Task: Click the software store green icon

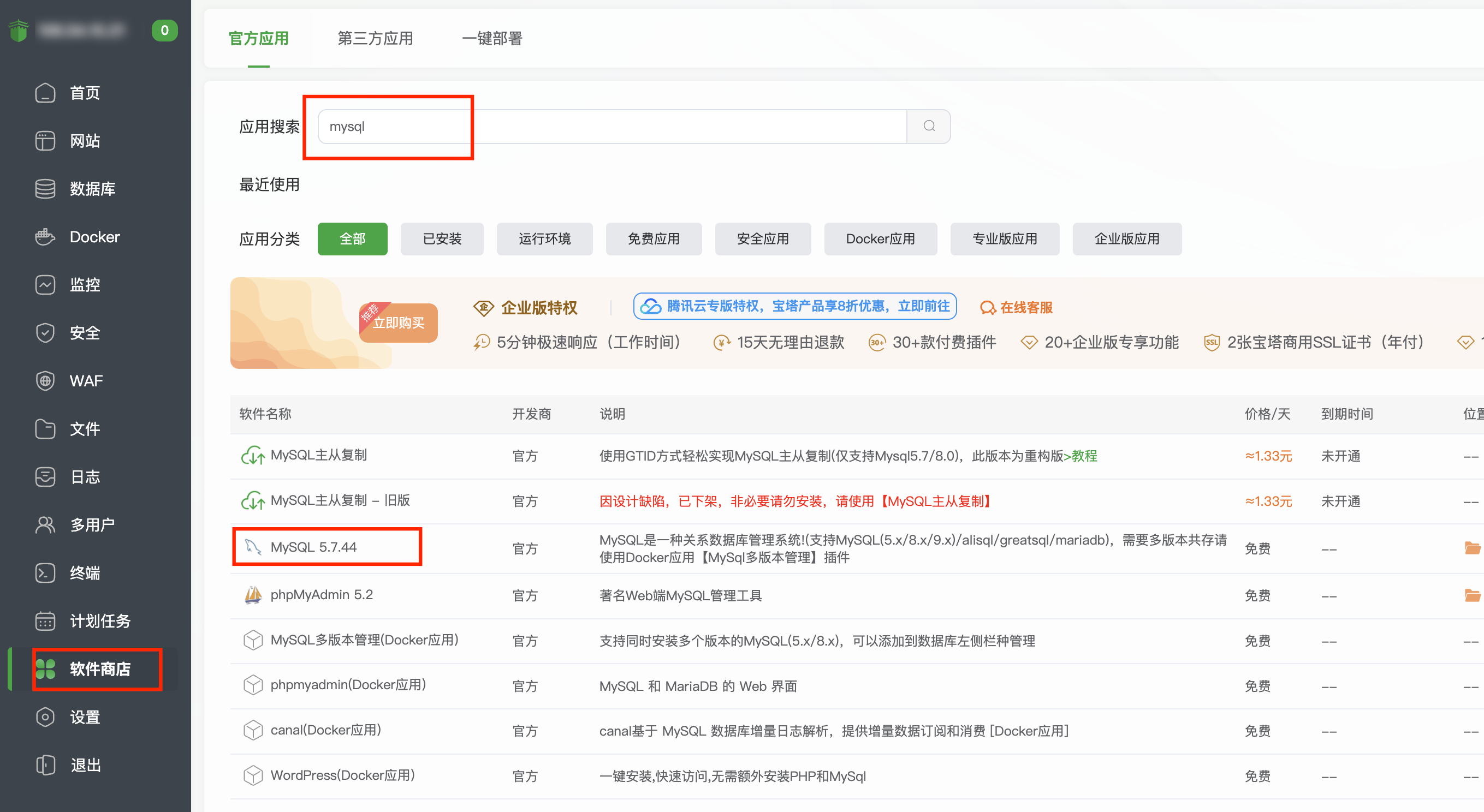Action: (x=45, y=669)
